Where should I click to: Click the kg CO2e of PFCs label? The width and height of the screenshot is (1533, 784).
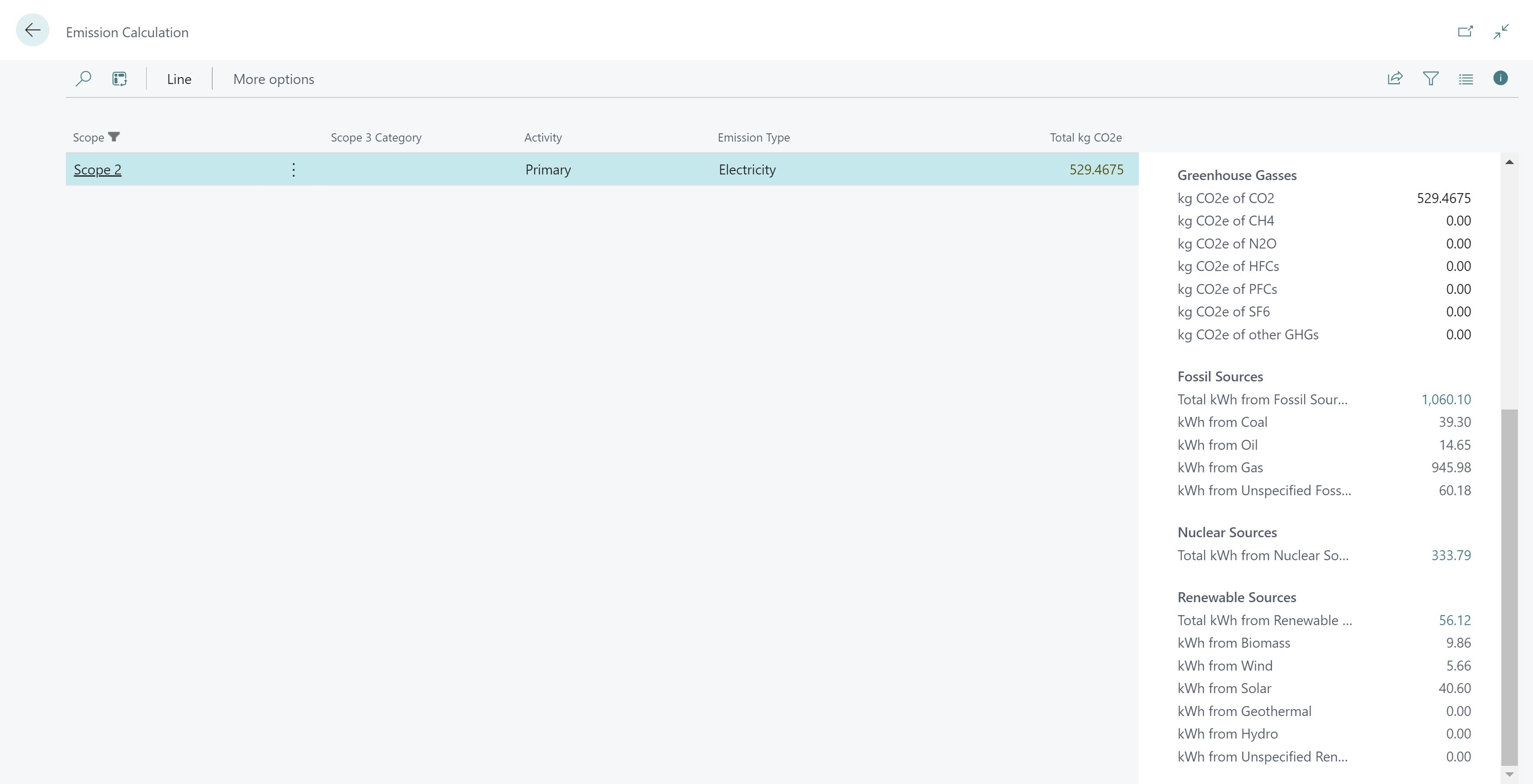pyautogui.click(x=1227, y=289)
